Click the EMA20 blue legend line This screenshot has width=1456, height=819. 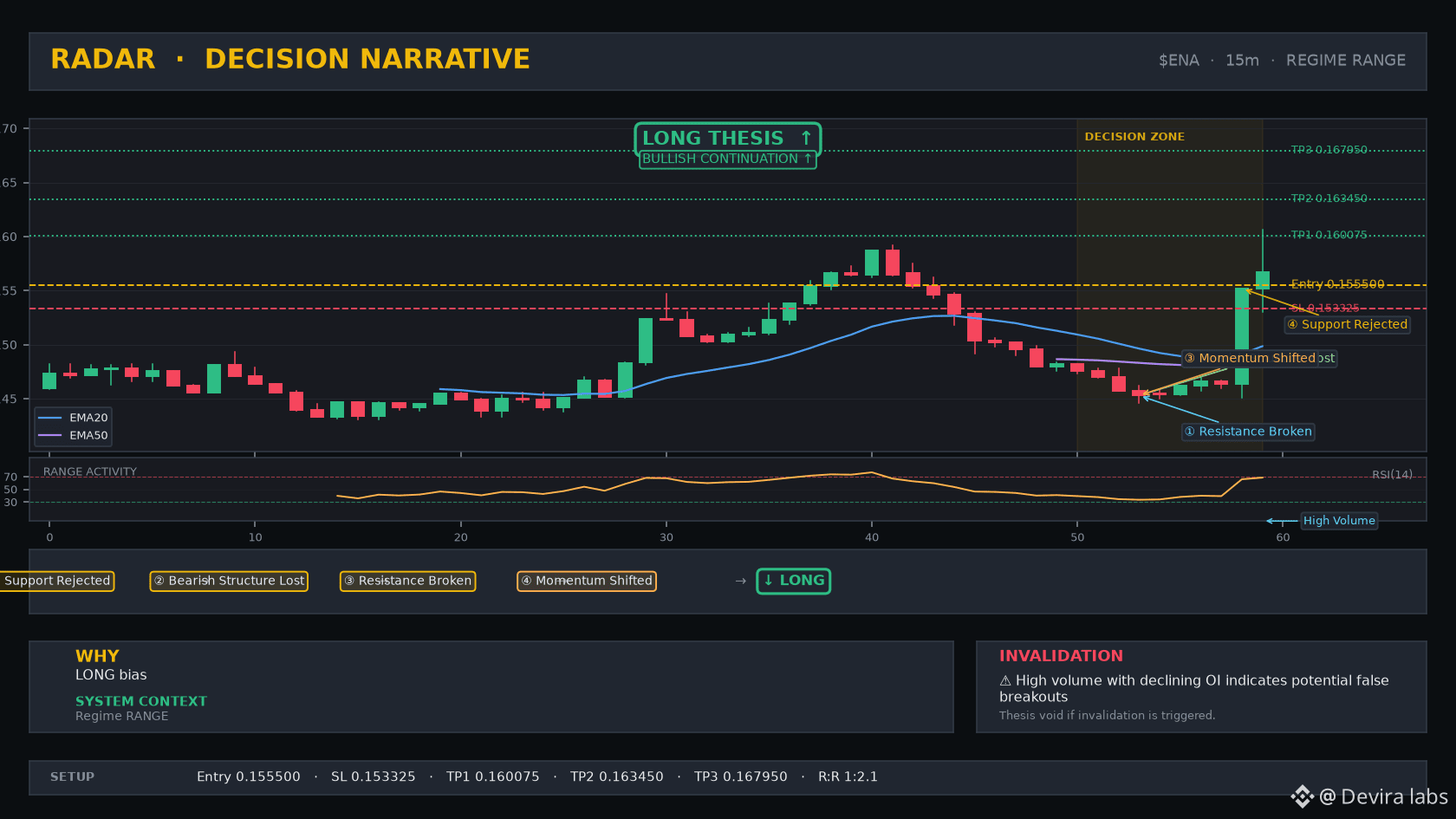tap(50, 418)
